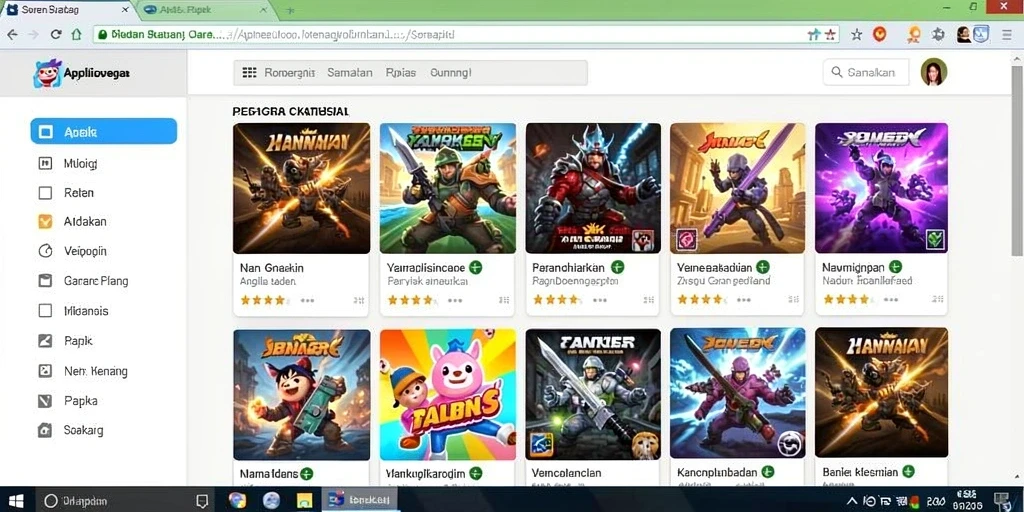1024x512 pixels.
Task: Click green plus next to Banler klesmian
Action: tap(908, 472)
